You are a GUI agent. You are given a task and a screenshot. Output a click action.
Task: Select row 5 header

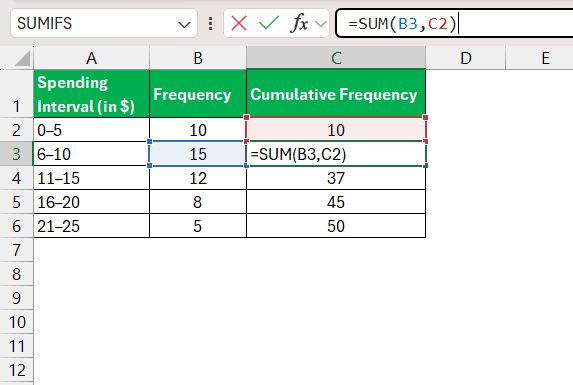pyautogui.click(x=16, y=202)
